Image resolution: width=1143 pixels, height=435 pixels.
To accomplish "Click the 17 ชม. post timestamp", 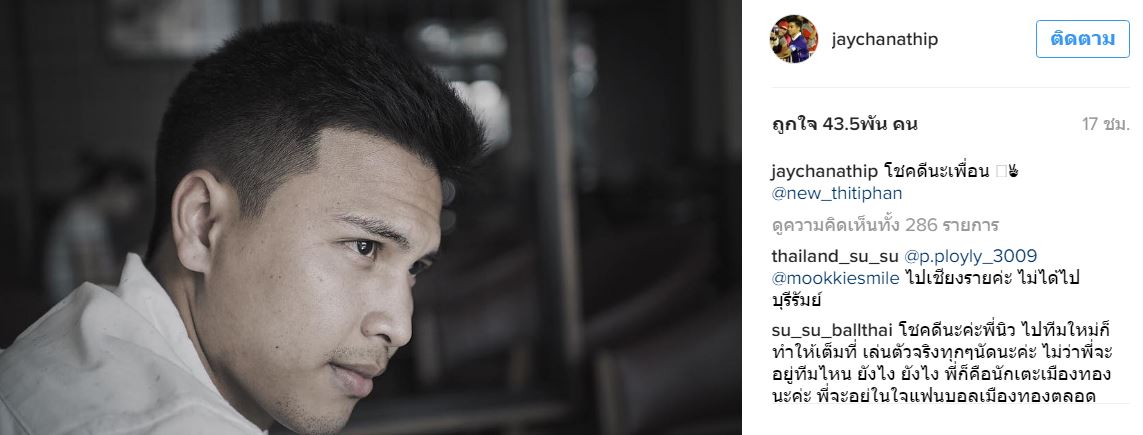I will 1106,125.
